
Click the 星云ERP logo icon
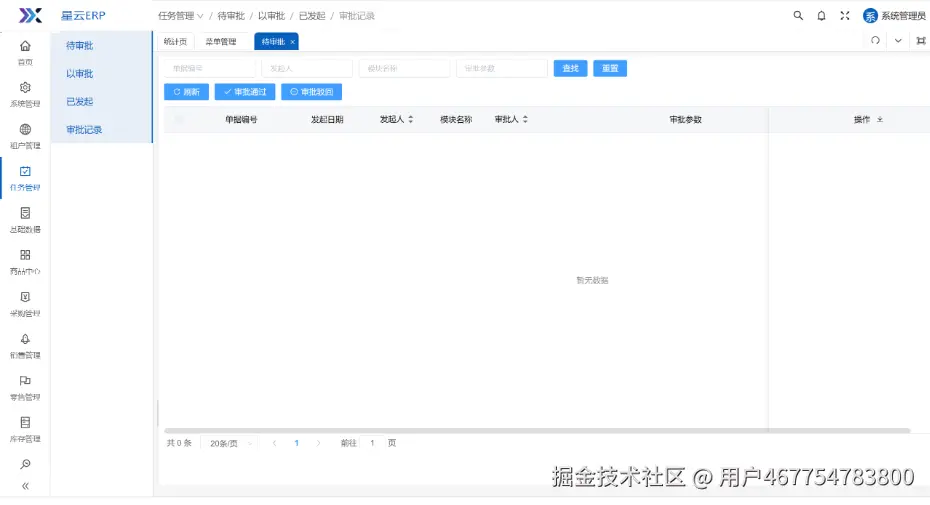click(x=30, y=15)
